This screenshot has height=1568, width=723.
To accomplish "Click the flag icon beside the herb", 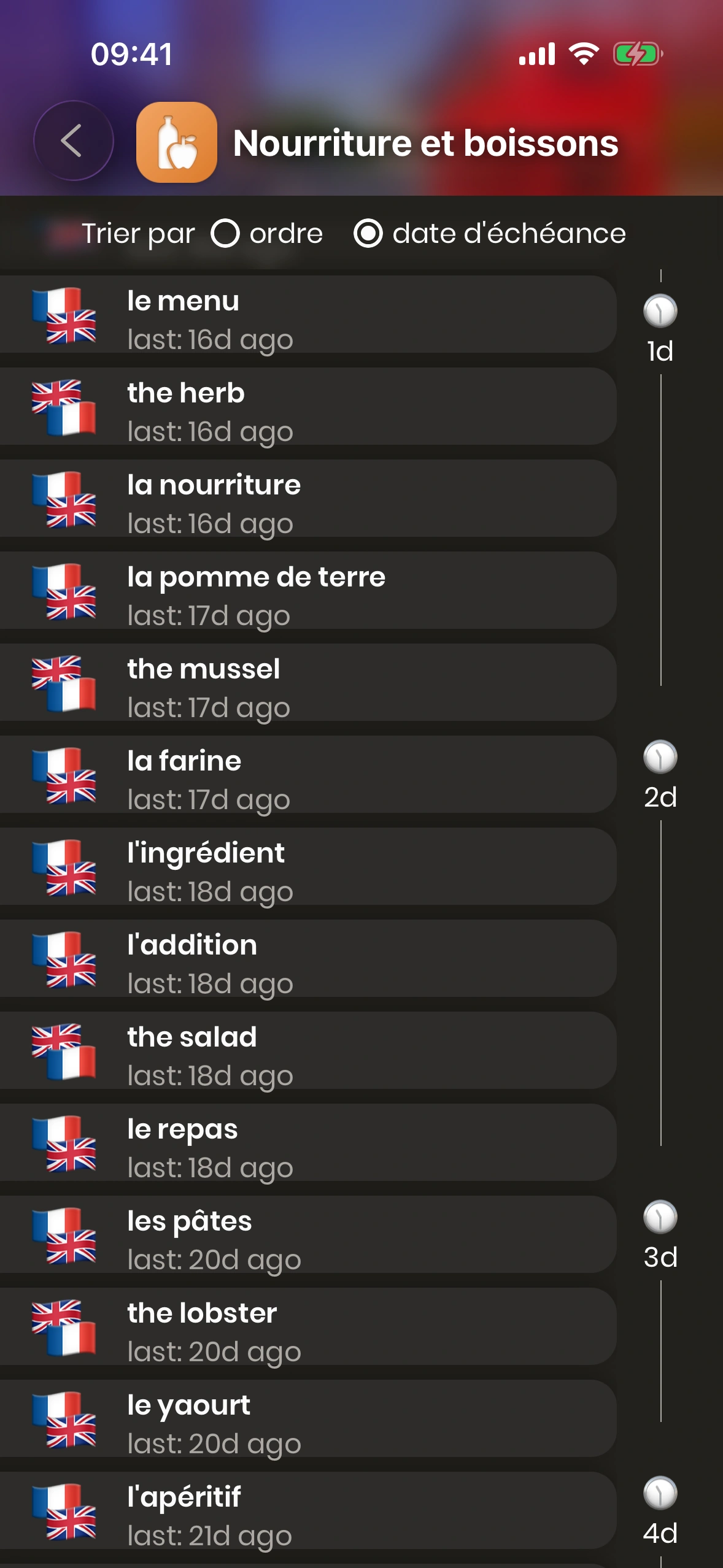I will [64, 407].
